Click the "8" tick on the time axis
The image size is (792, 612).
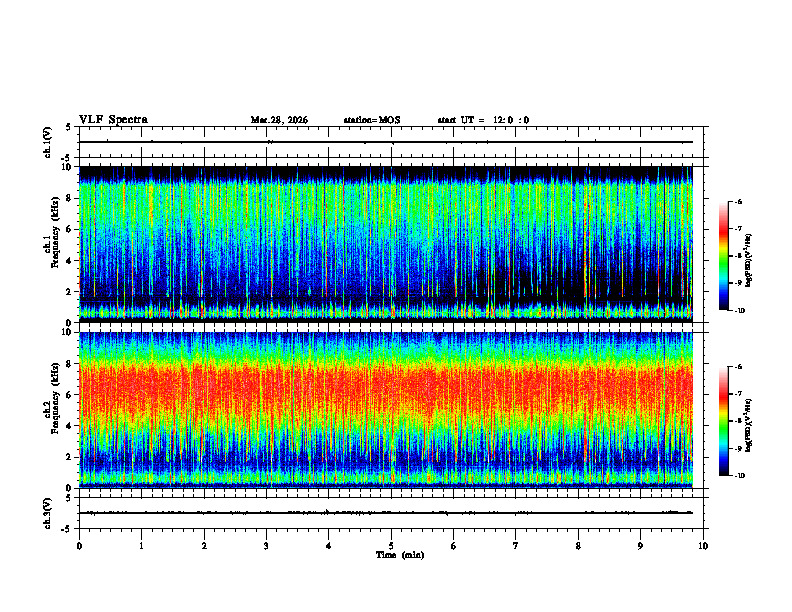[578, 546]
